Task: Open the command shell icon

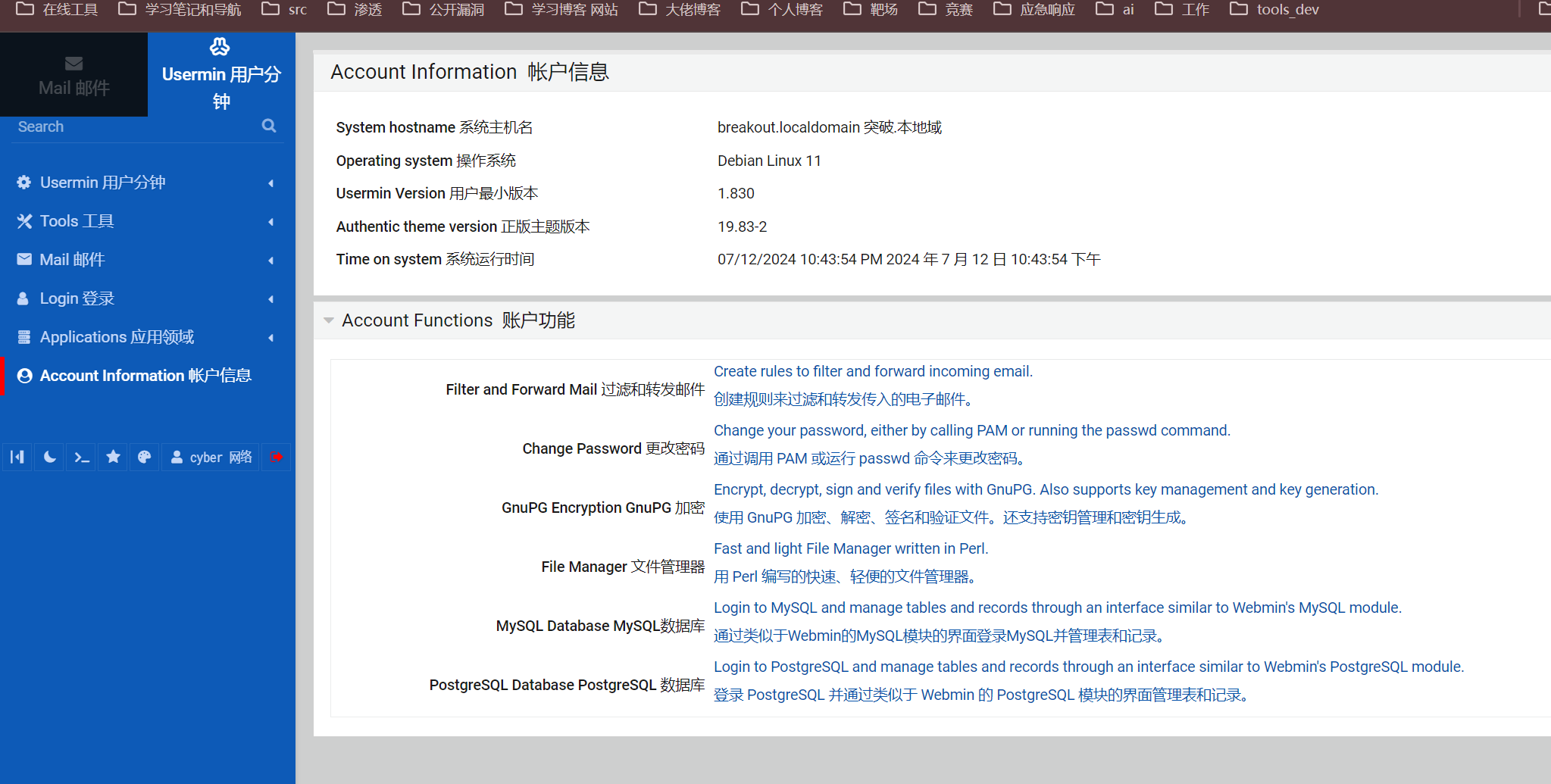Action: click(82, 457)
